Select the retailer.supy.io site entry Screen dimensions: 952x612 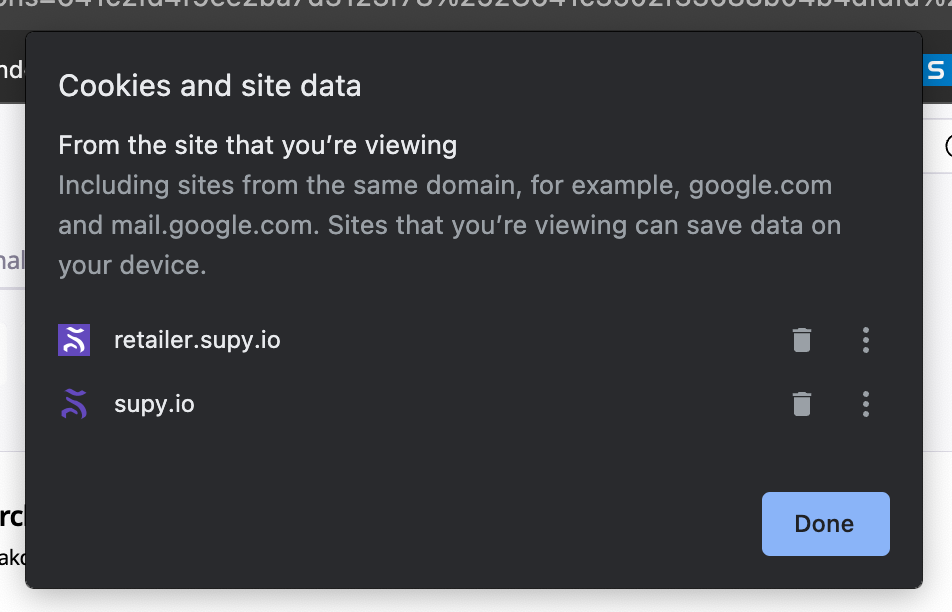(x=197, y=341)
